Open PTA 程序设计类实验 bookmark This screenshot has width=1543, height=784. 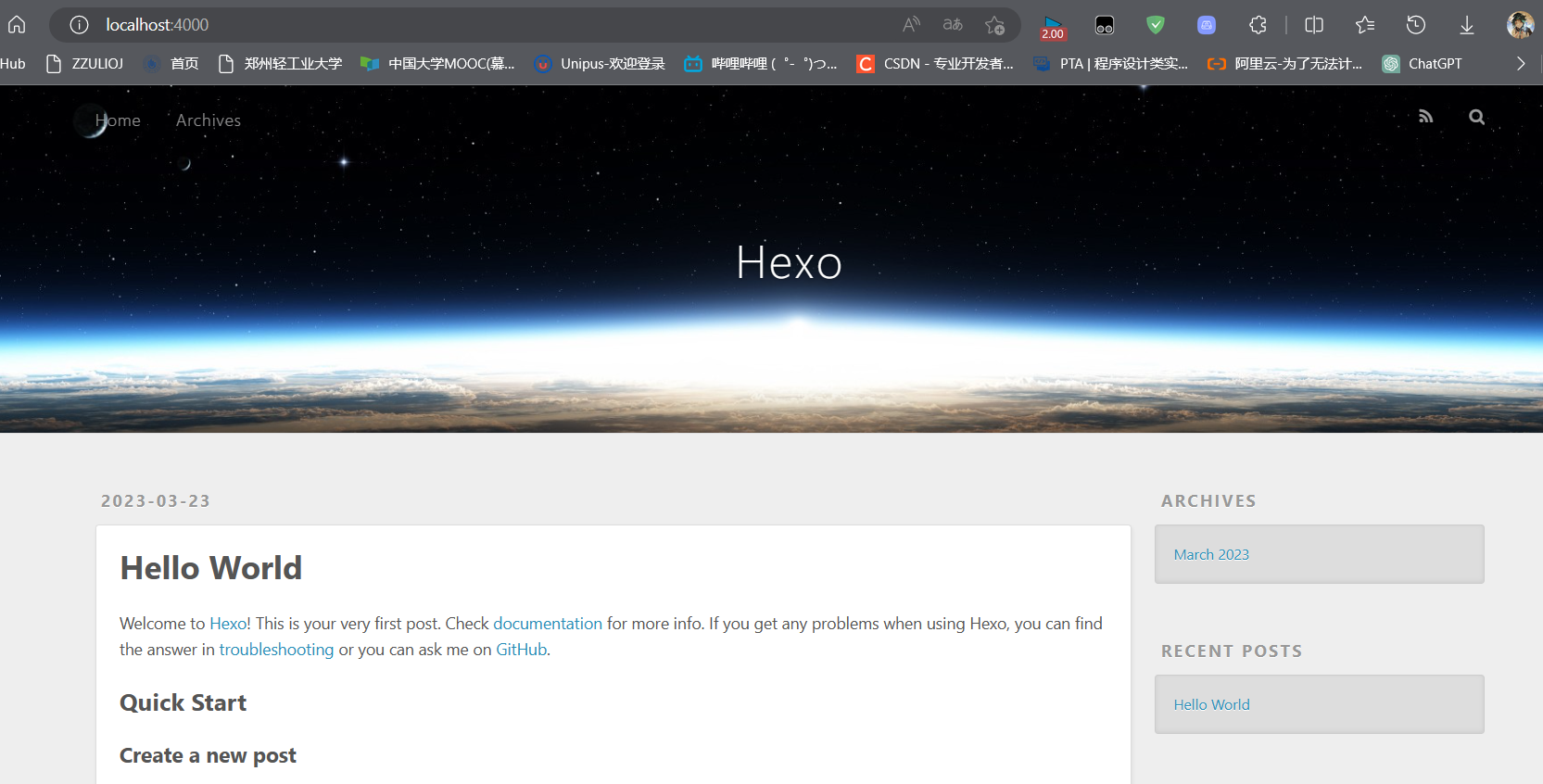1110,63
